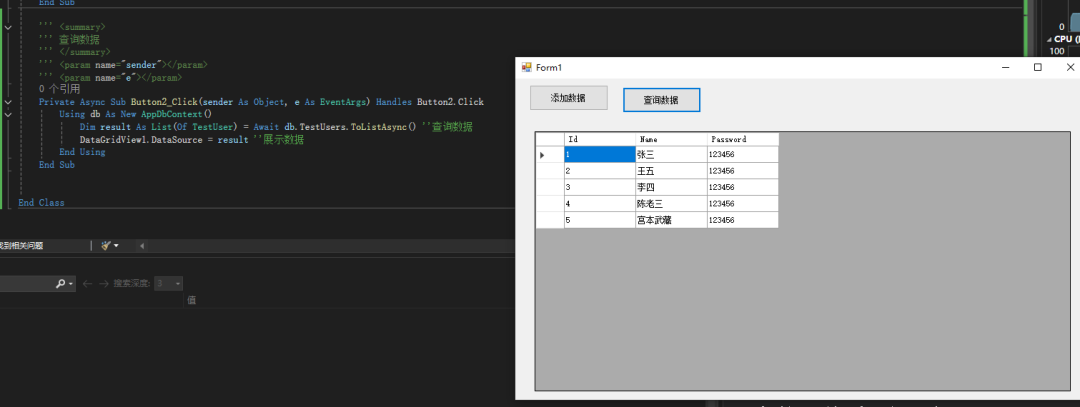Maximize the Form1 window
This screenshot has width=1080, height=407.
(x=1037, y=67)
